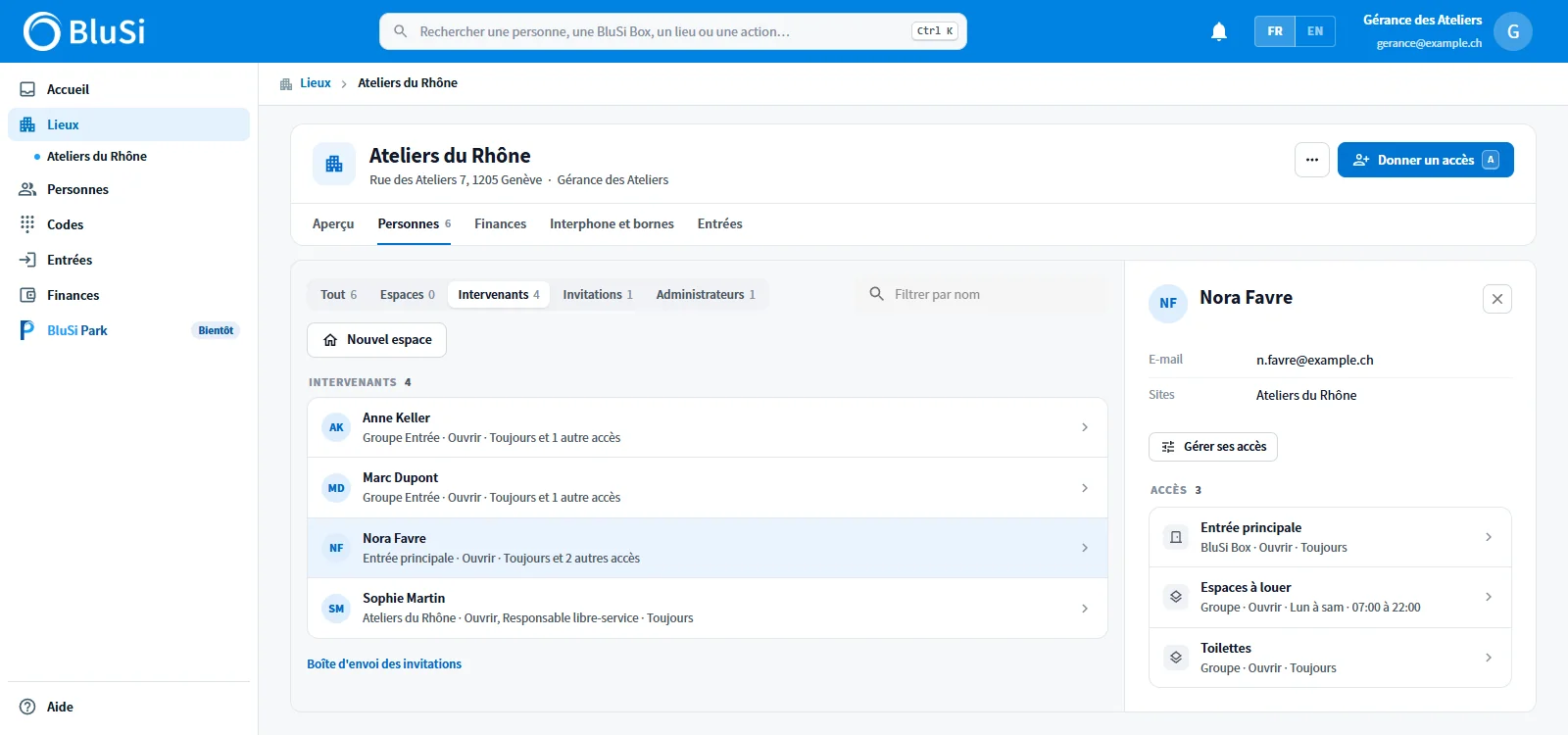Viewport: 1568px width, 735px height.
Task: Click the MD avatar for Marc Dupont
Action: coord(336,488)
